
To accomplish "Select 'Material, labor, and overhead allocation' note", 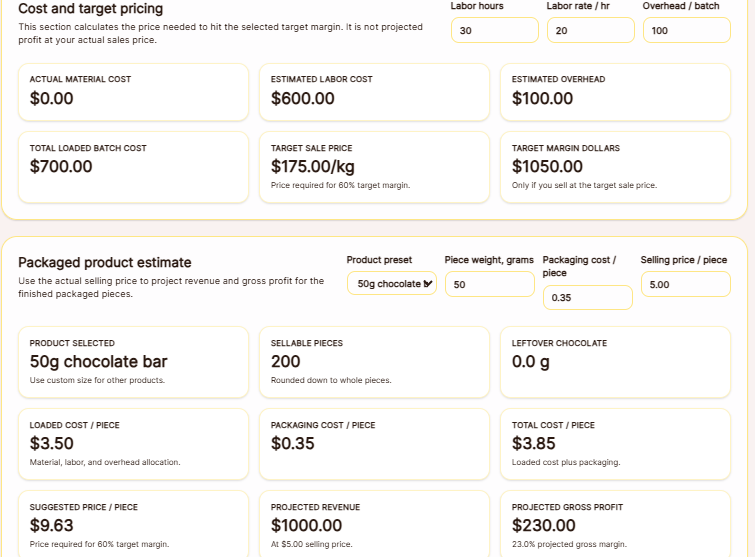I will (x=105, y=462).
